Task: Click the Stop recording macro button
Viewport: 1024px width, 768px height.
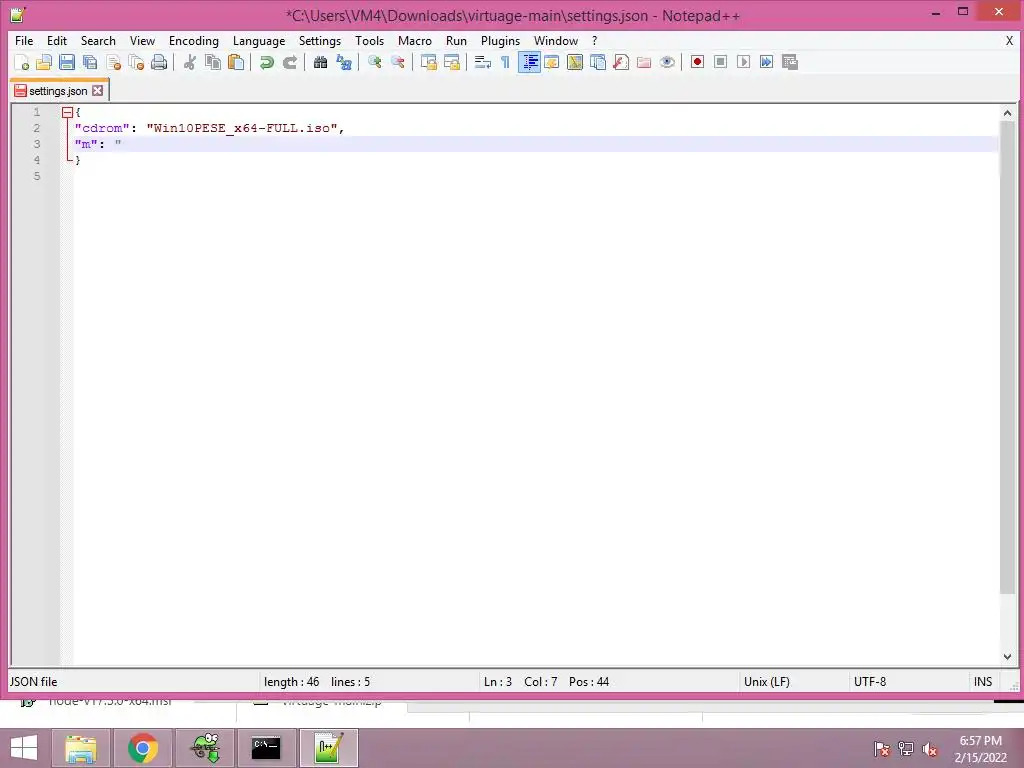Action: pos(720,62)
